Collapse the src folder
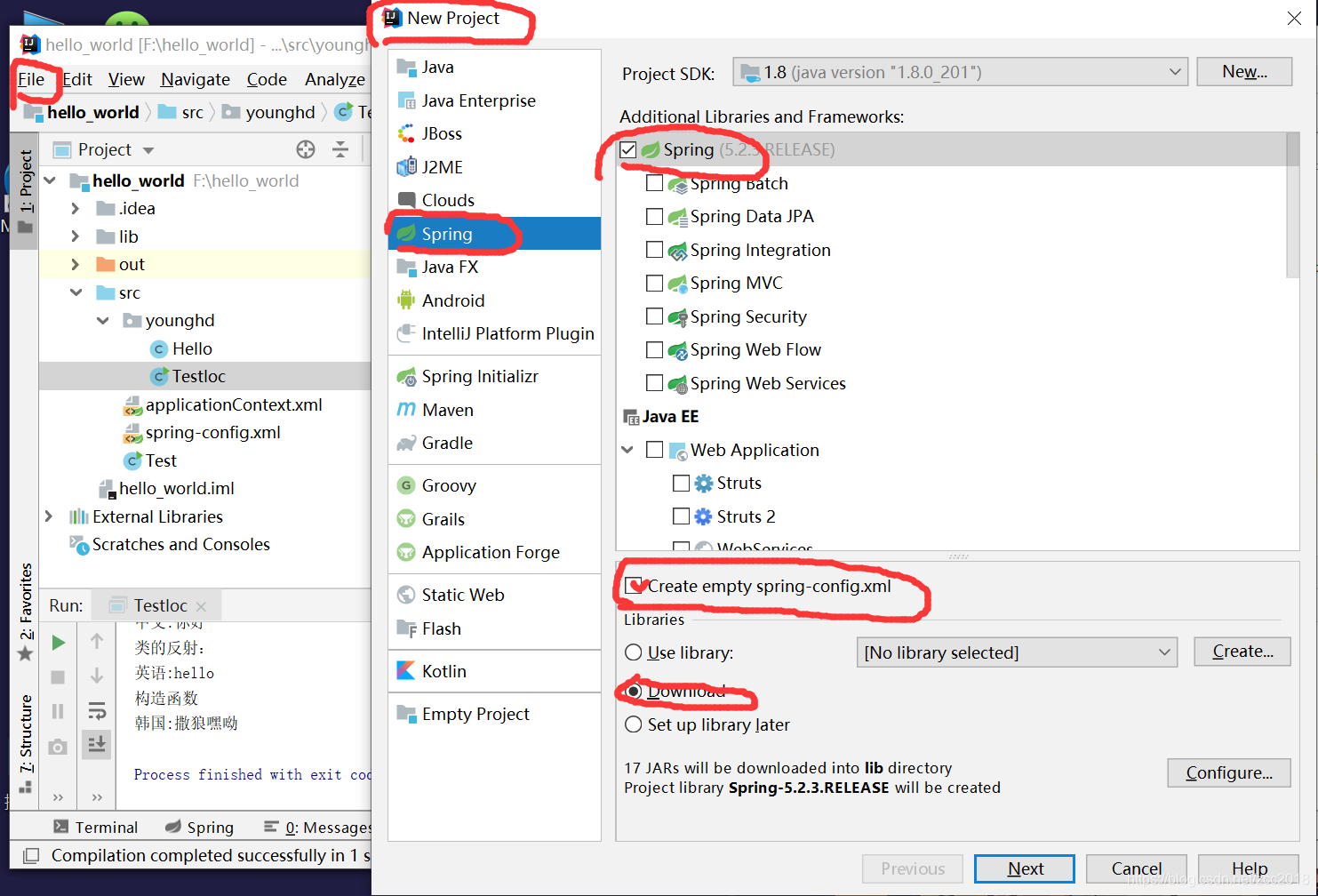Viewport: 1318px width, 896px height. pyautogui.click(x=76, y=292)
